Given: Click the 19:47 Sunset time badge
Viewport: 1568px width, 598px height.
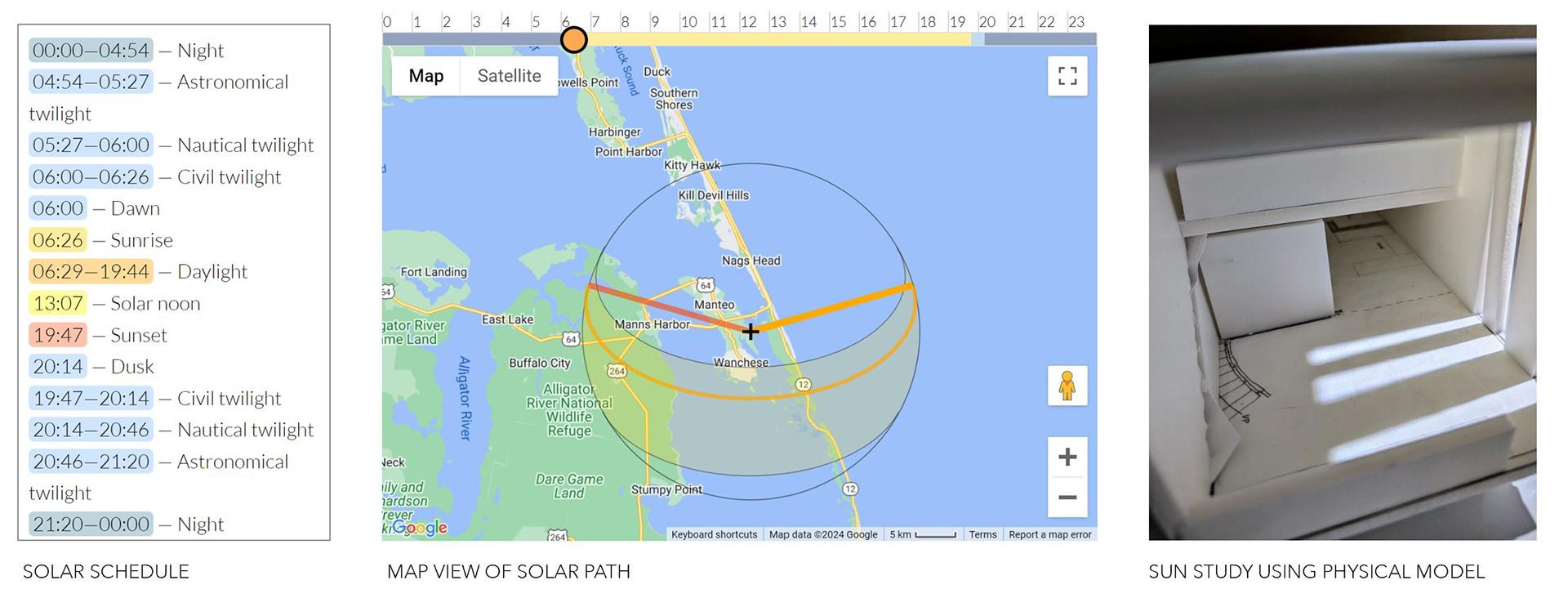Looking at the screenshot, I should (58, 335).
